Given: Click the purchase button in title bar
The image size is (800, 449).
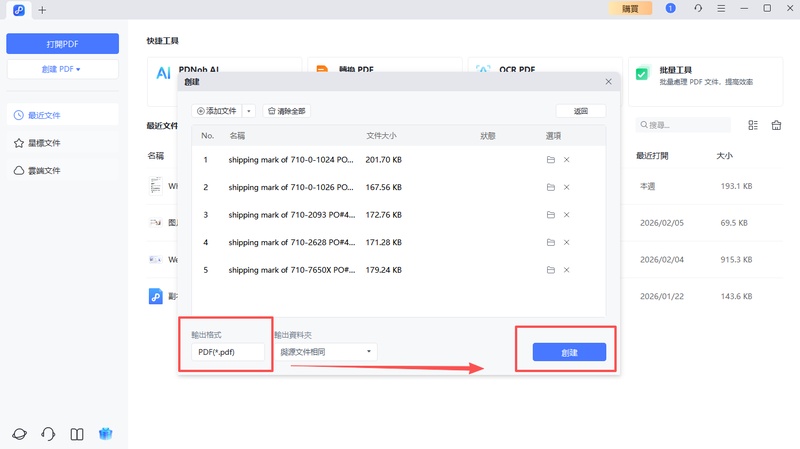Looking at the screenshot, I should 630,9.
